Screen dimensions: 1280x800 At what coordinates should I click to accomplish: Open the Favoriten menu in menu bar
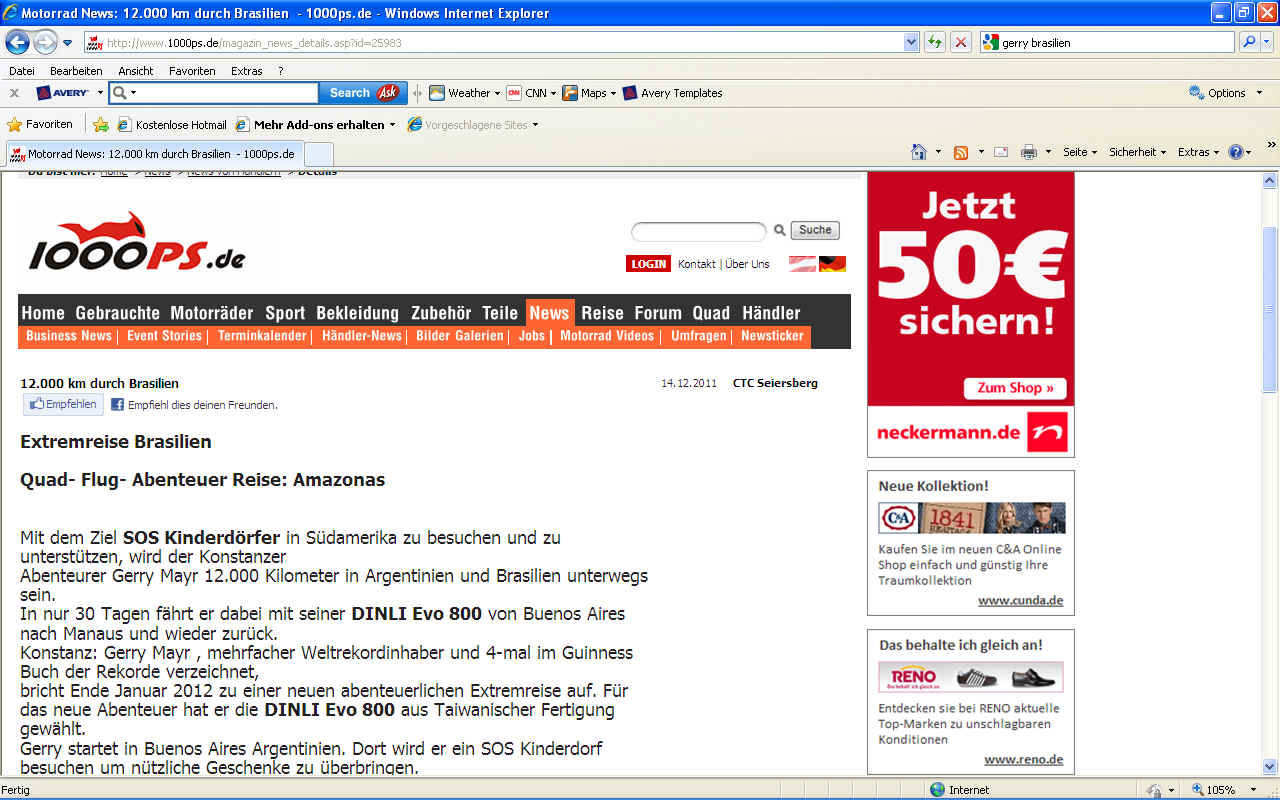(192, 71)
